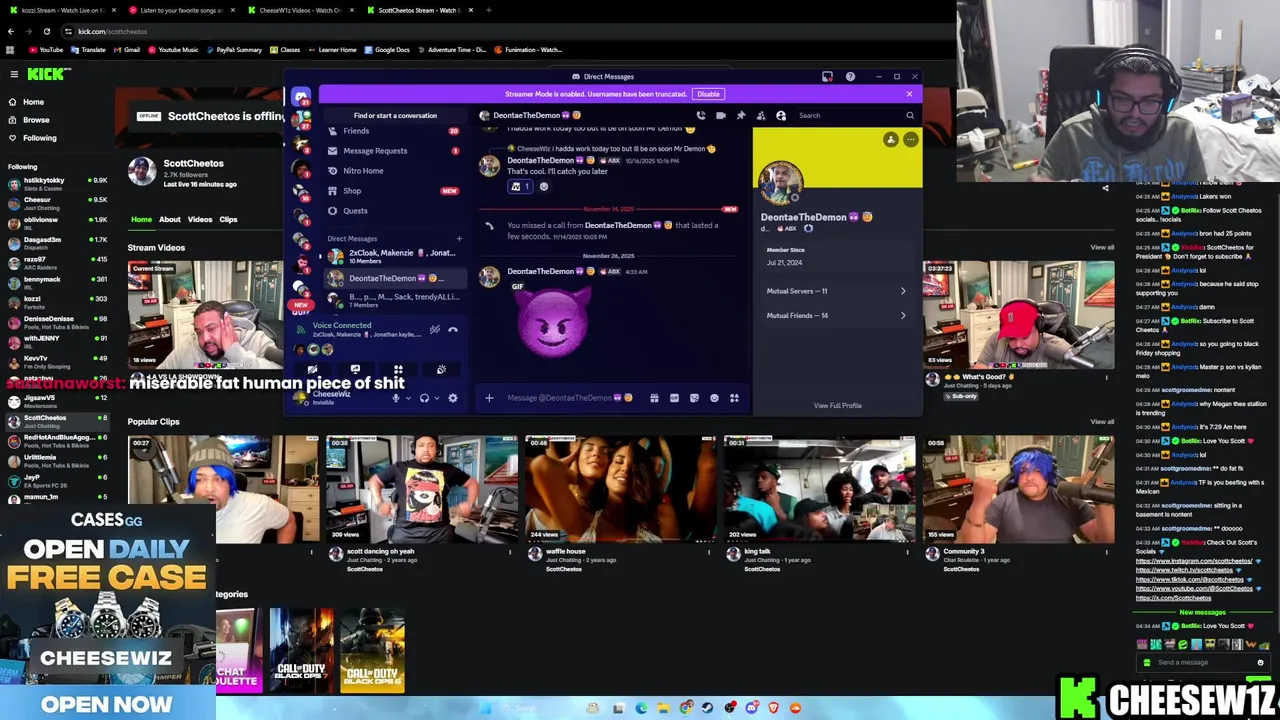The width and height of the screenshot is (1280, 720).
Task: Deafen audio with headphones icon
Action: 424,398
